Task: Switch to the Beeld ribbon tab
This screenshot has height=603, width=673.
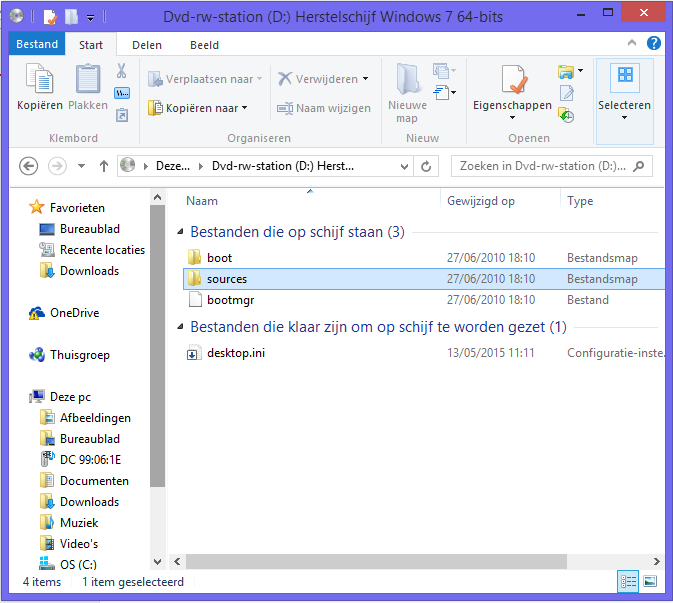Action: 204,45
